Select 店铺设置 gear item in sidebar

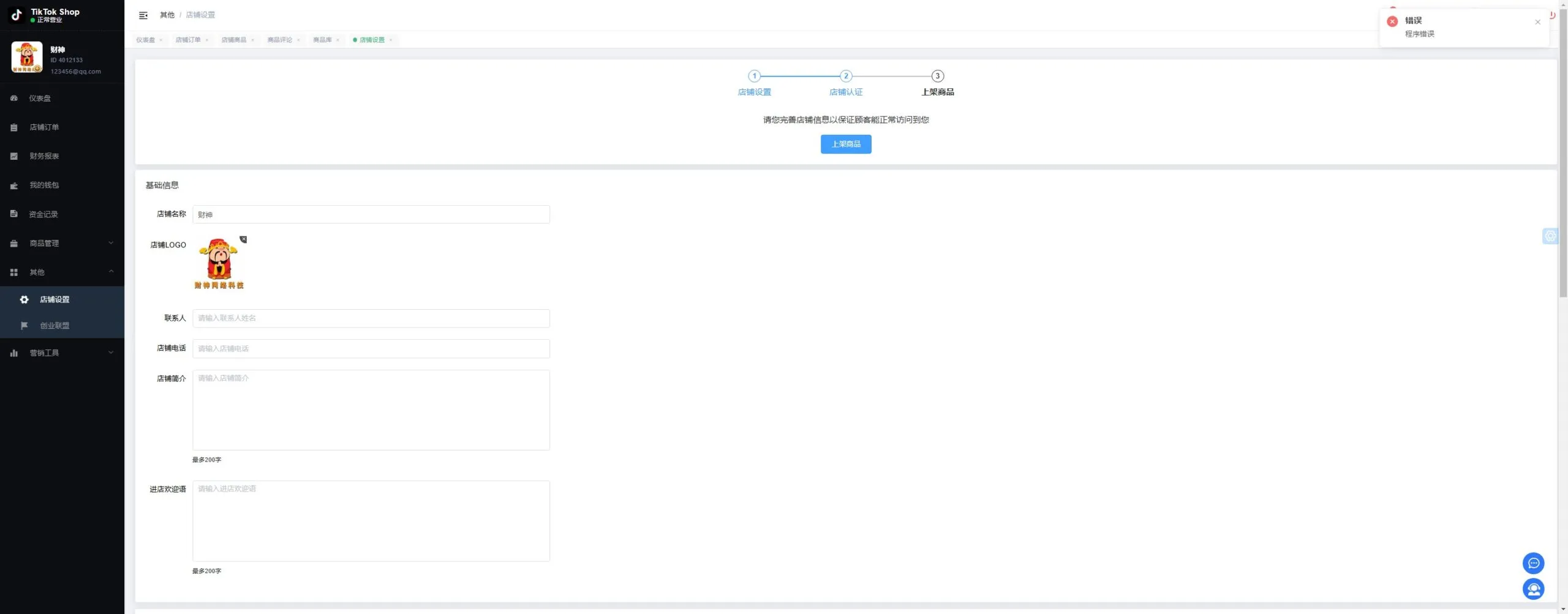(x=62, y=299)
